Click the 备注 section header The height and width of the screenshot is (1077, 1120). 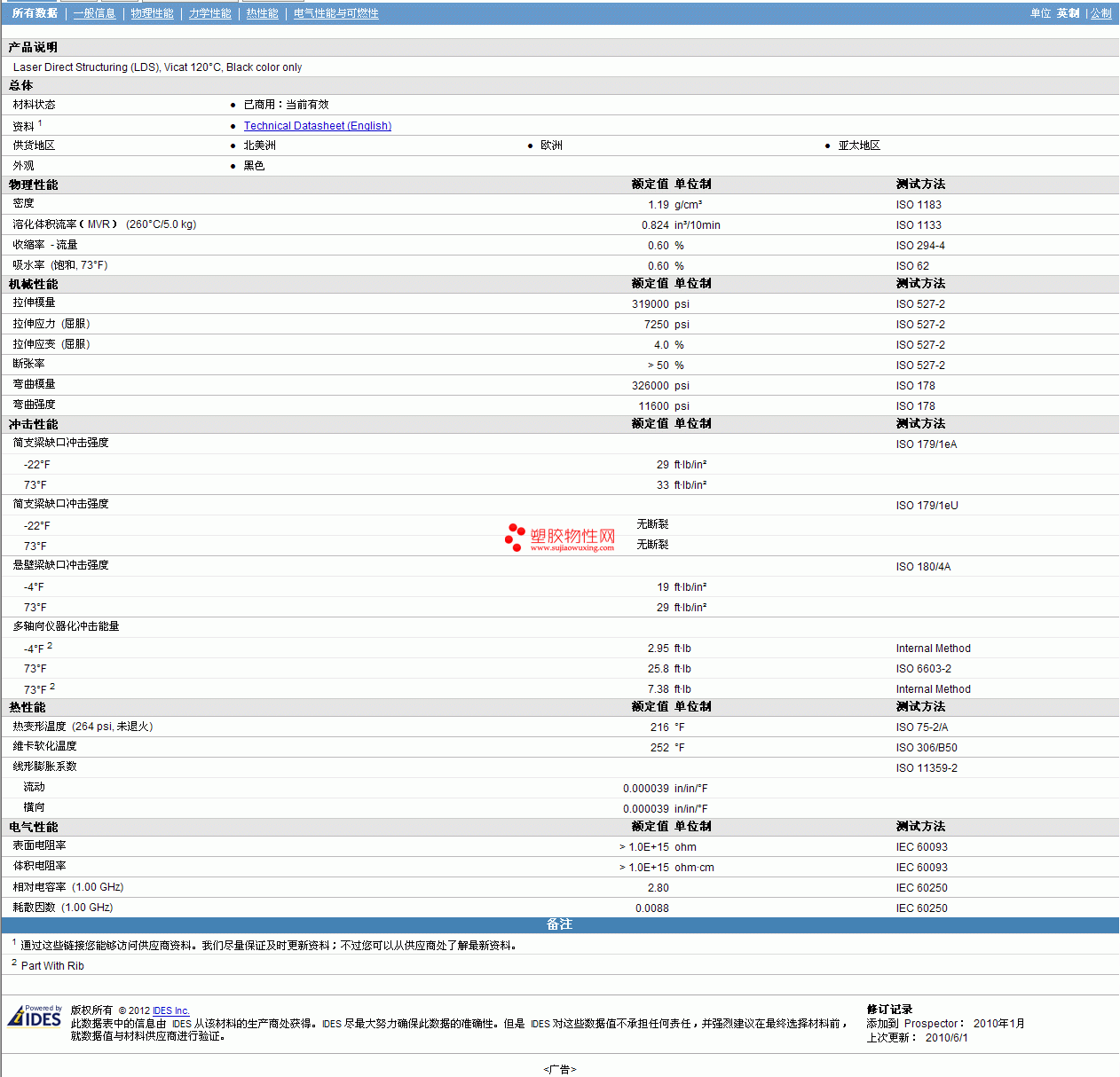coord(559,924)
